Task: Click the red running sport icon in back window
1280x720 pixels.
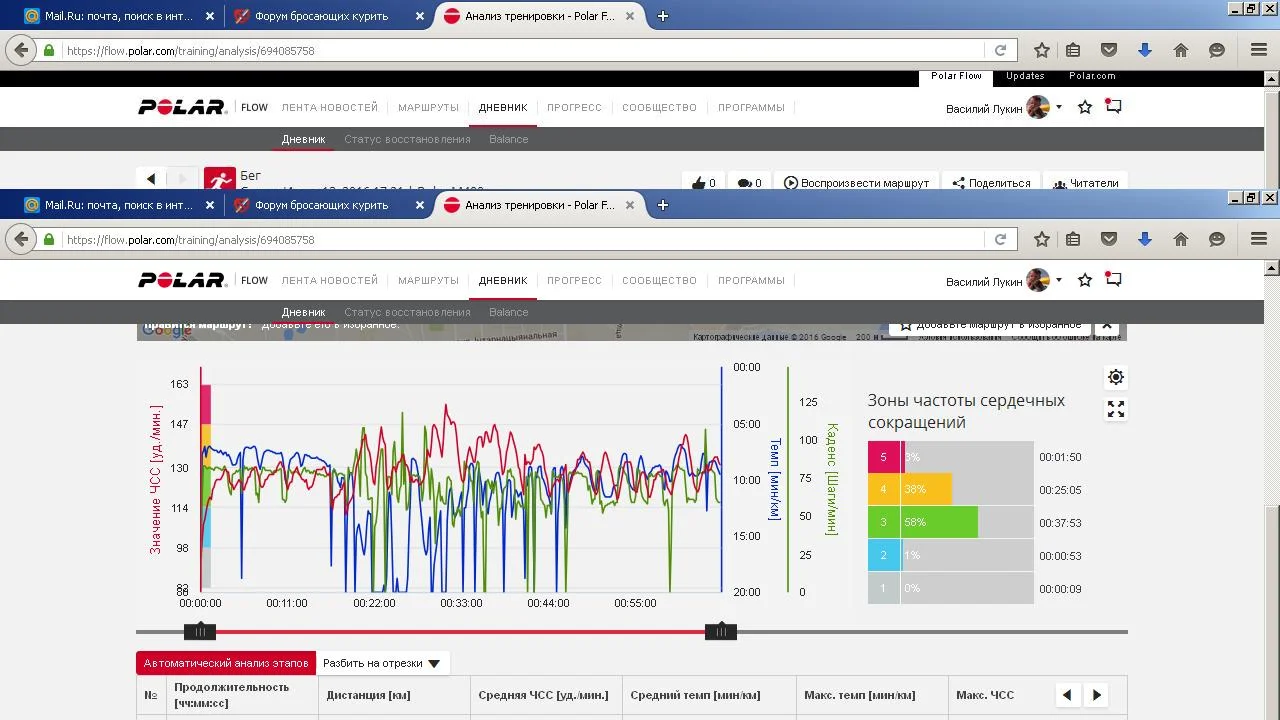Action: (x=220, y=179)
